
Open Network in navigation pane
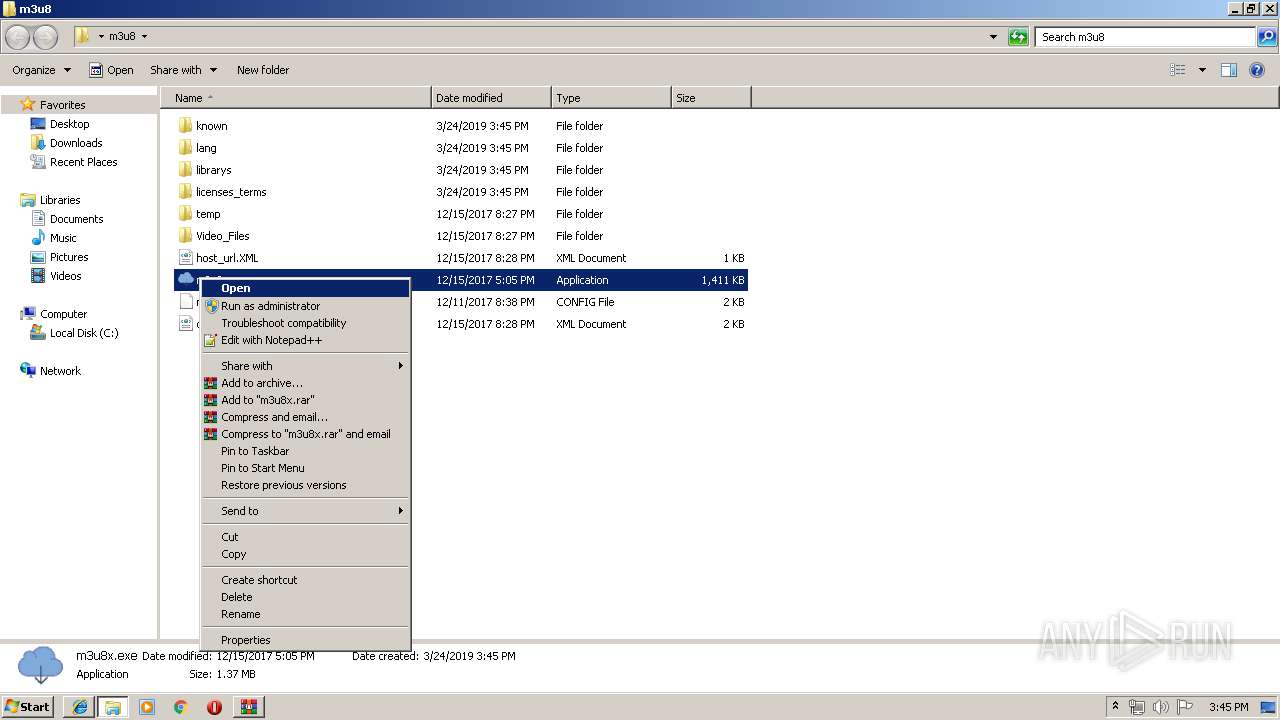click(x=60, y=371)
